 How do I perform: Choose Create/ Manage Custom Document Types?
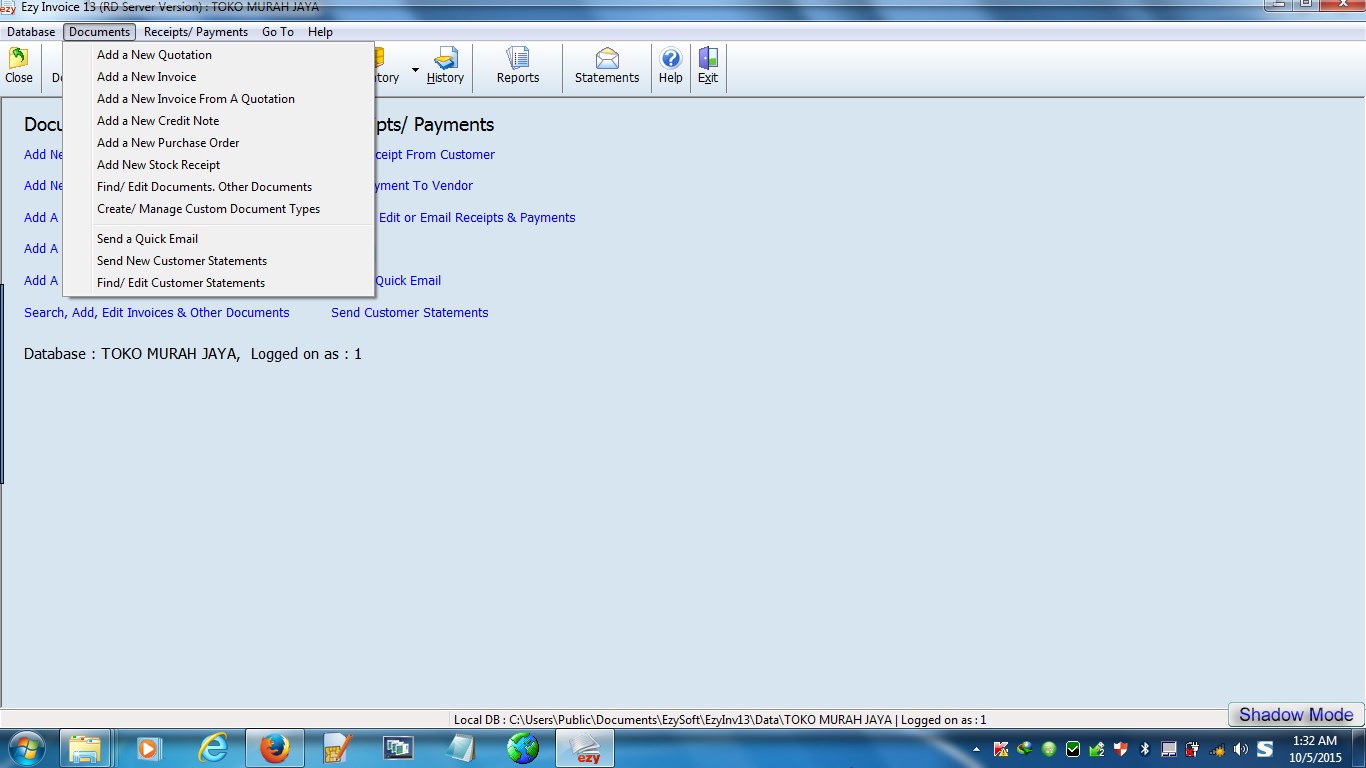(219, 209)
